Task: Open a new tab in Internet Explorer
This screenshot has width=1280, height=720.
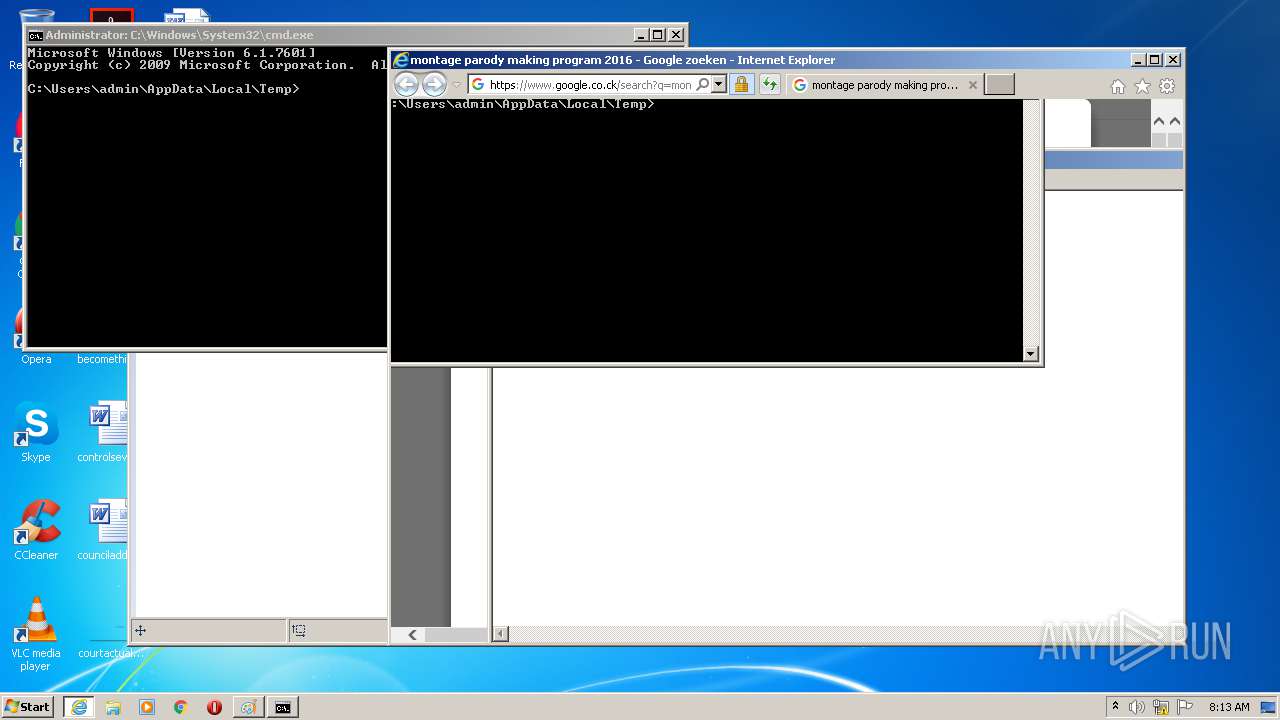Action: point(999,85)
